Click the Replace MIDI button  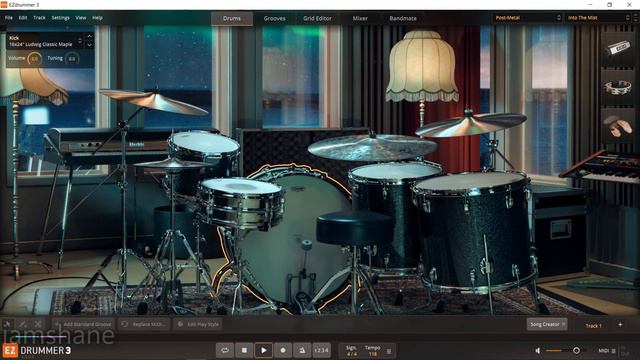pyautogui.click(x=144, y=324)
